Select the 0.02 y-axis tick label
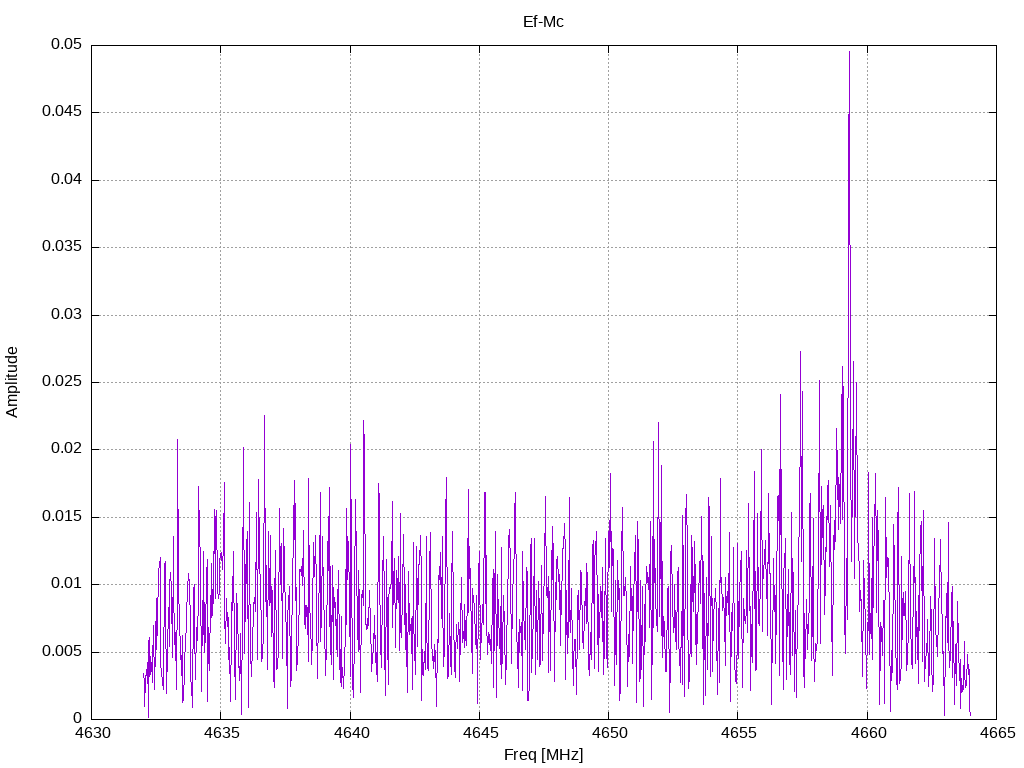 (67, 449)
